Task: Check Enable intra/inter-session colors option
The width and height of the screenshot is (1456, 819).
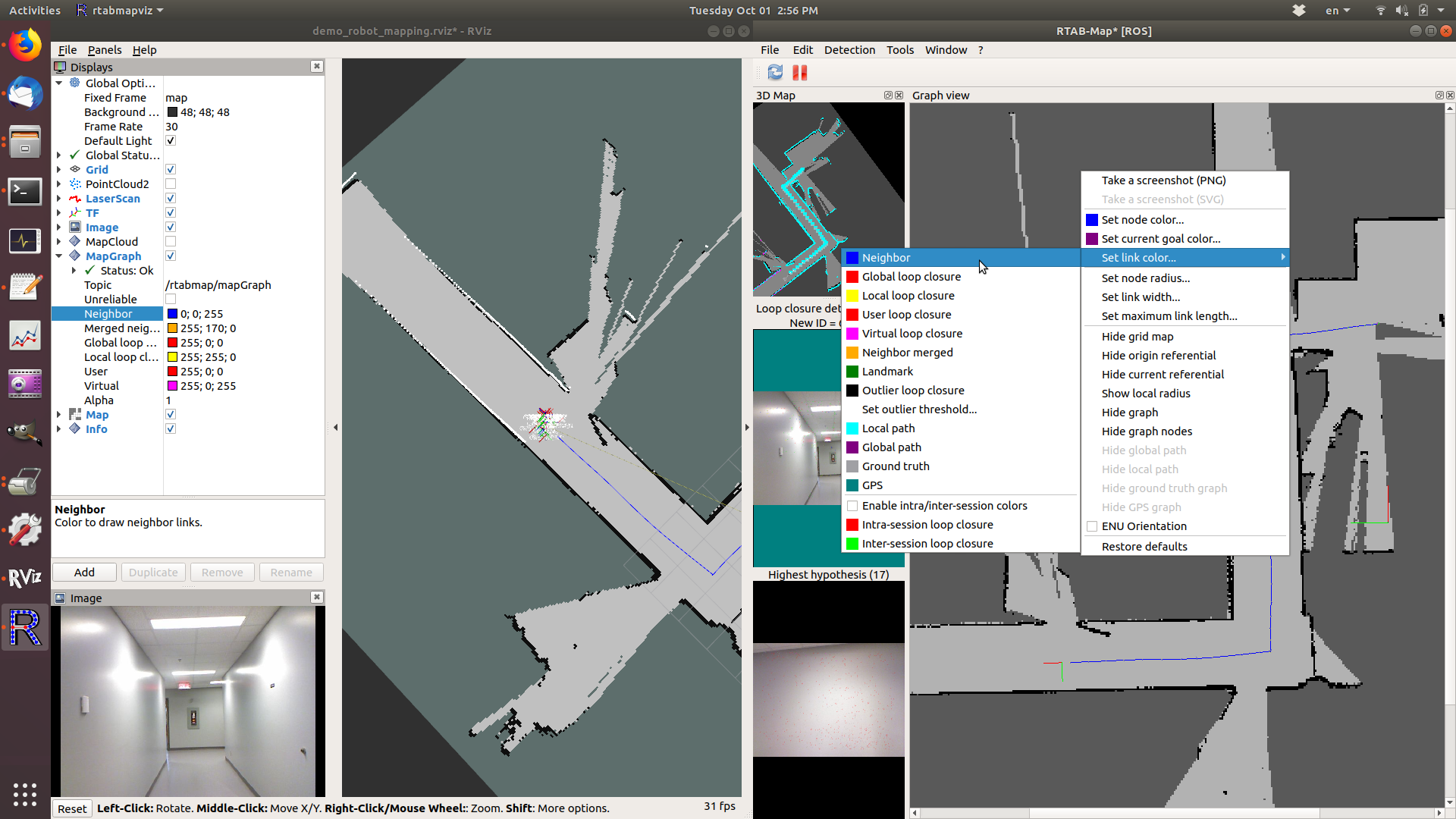Action: click(852, 506)
